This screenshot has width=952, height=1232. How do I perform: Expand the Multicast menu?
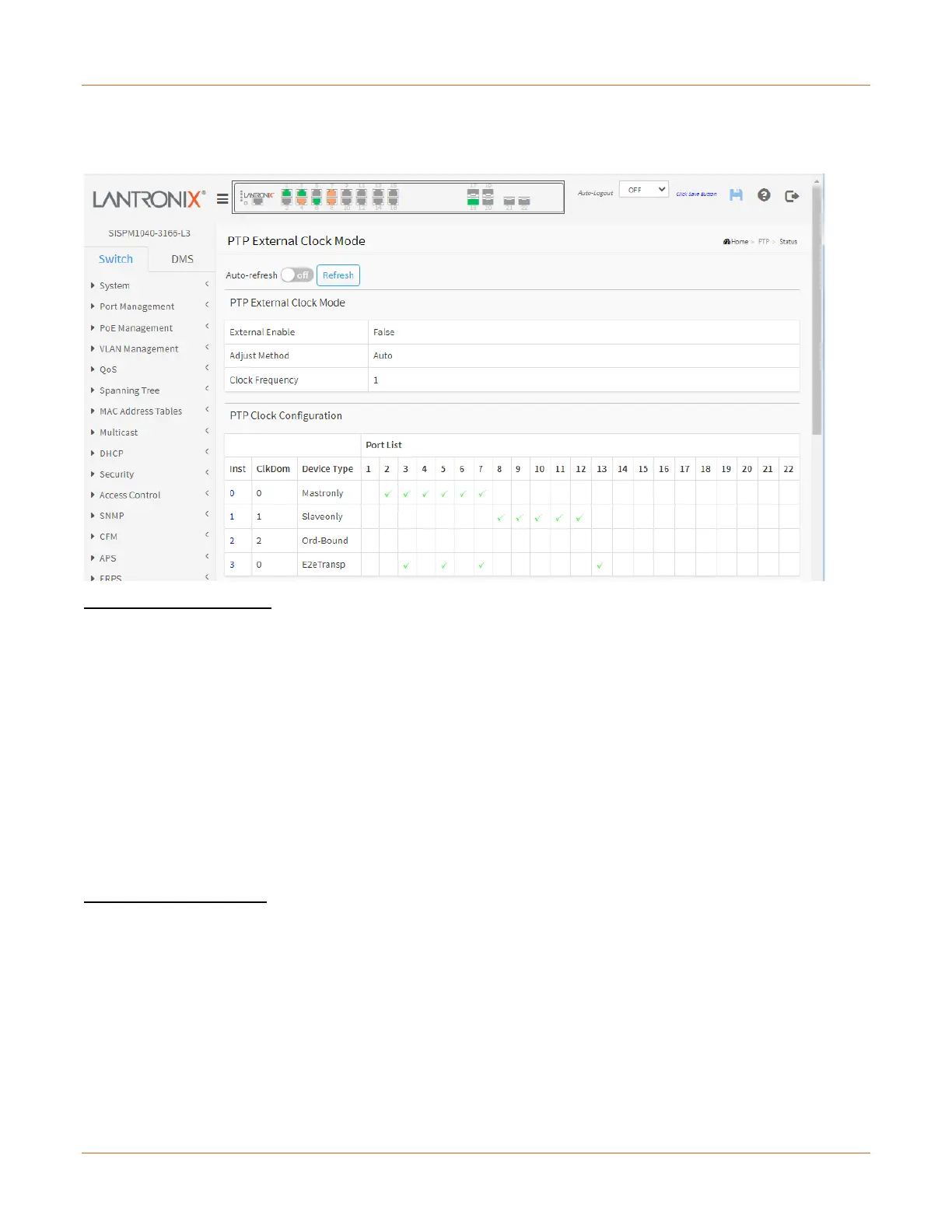[149, 432]
